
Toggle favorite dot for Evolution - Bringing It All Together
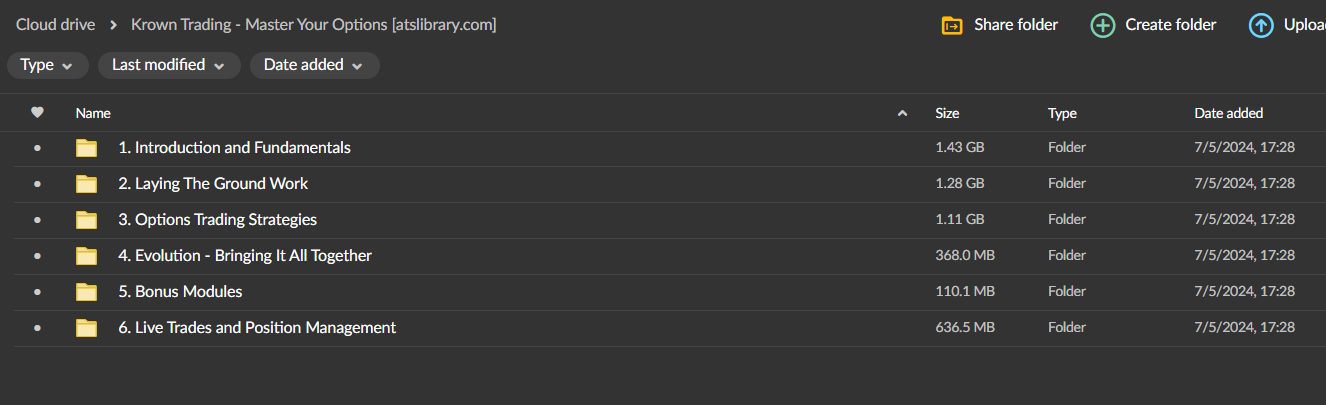click(x=38, y=256)
